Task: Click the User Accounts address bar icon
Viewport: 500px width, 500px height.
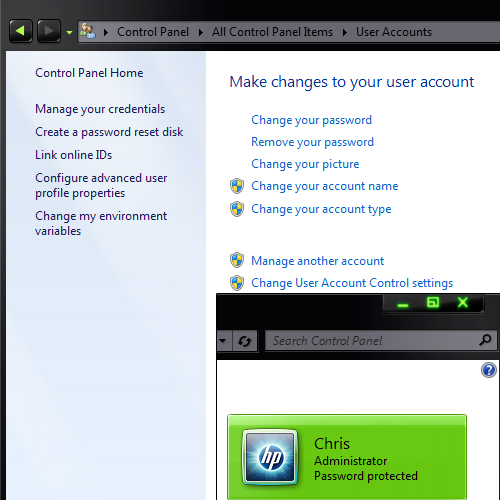Action: [x=88, y=31]
